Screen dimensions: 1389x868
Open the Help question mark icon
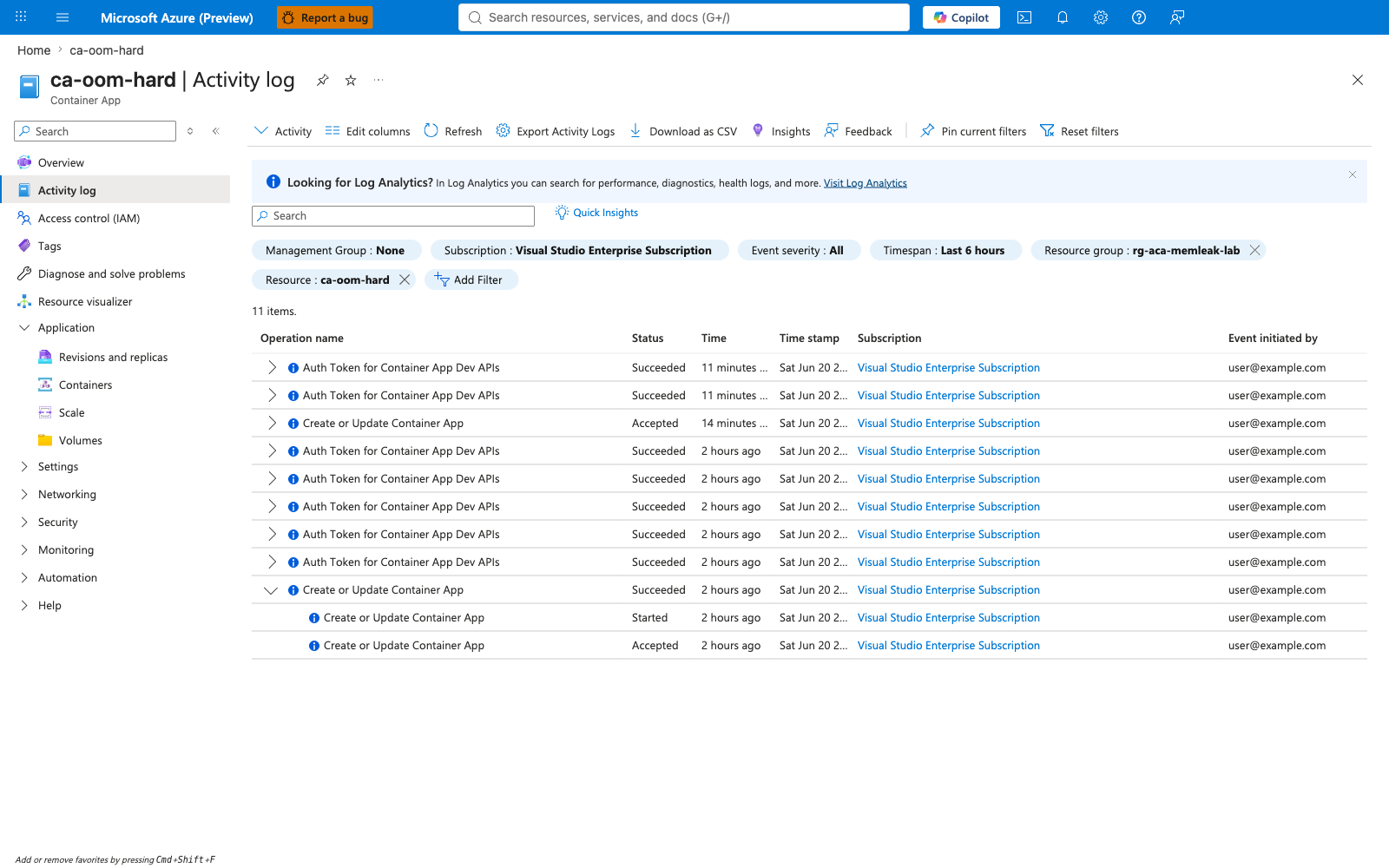coord(1139,17)
